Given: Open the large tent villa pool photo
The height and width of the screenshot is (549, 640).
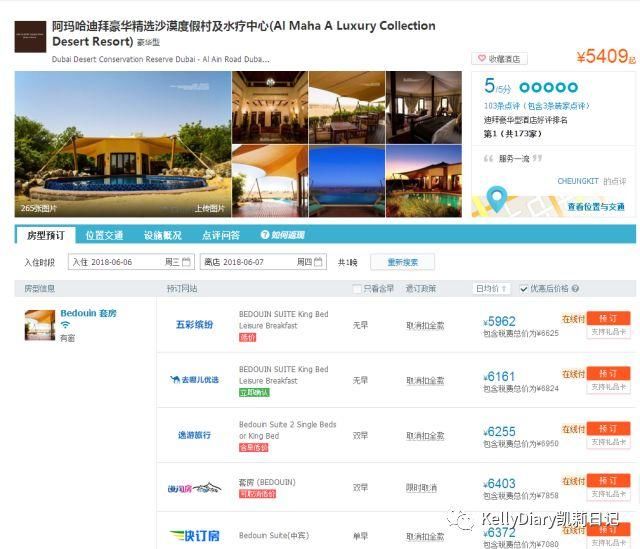Looking at the screenshot, I should (x=123, y=144).
